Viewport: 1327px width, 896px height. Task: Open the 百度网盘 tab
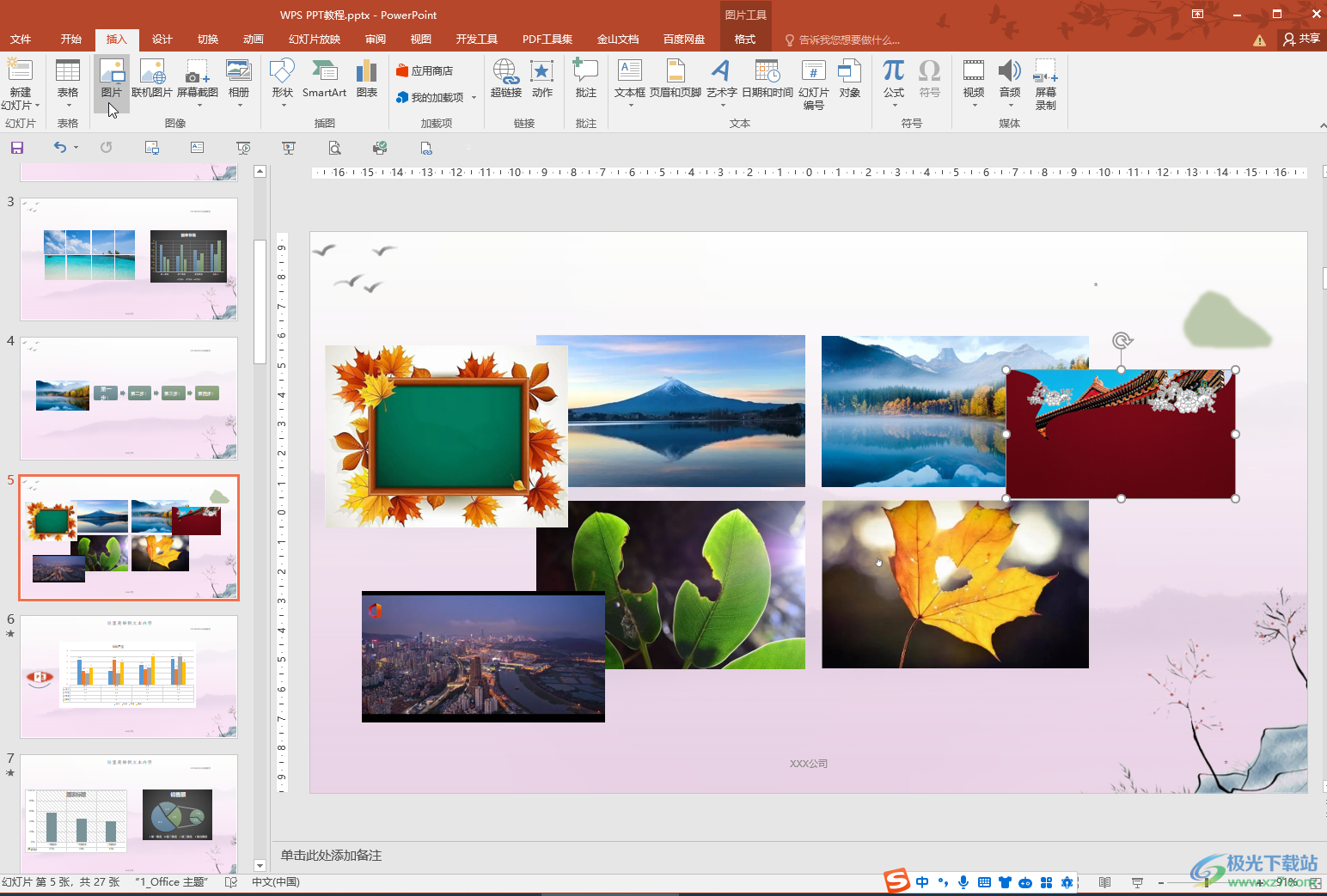pyautogui.click(x=684, y=40)
